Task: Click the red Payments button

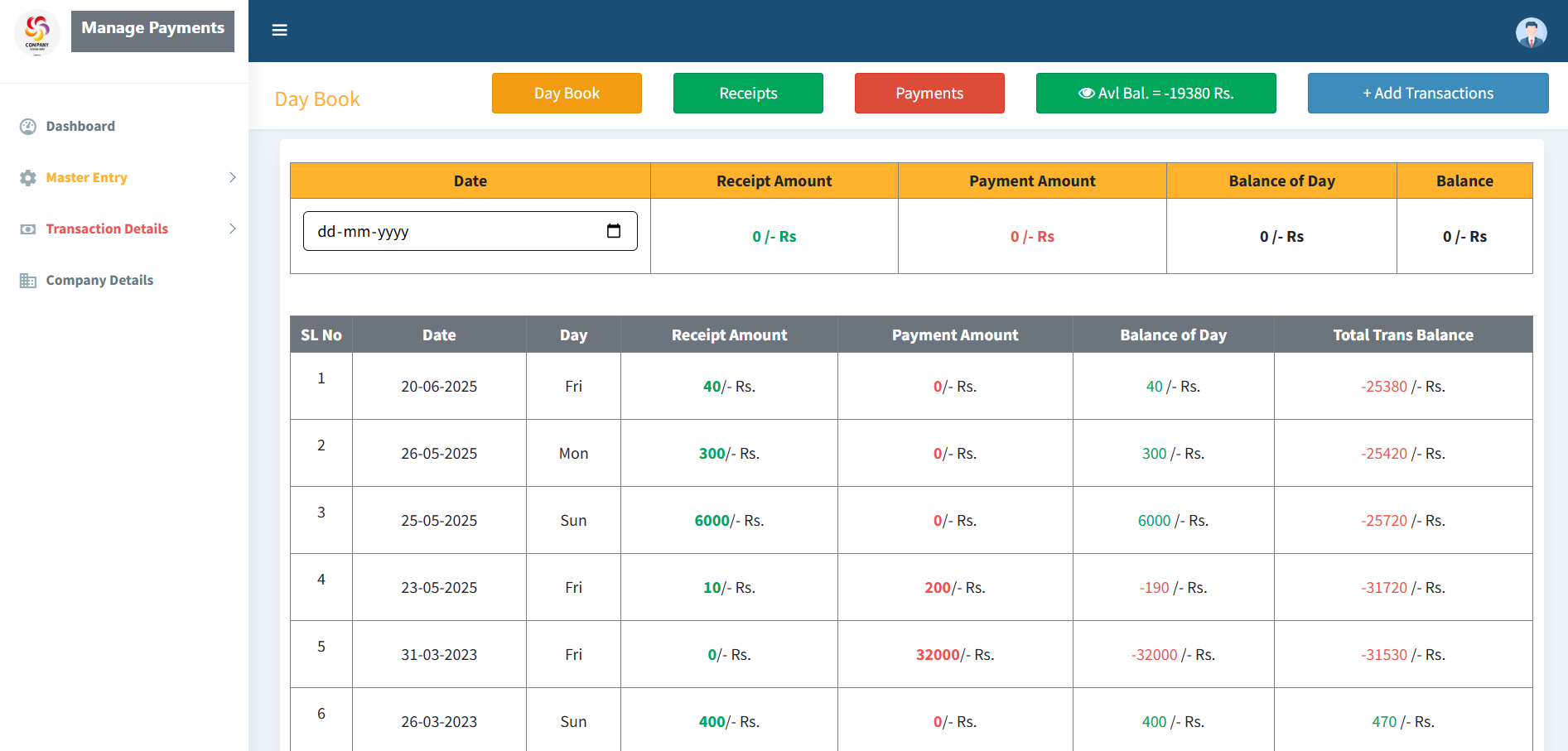Action: coord(929,94)
